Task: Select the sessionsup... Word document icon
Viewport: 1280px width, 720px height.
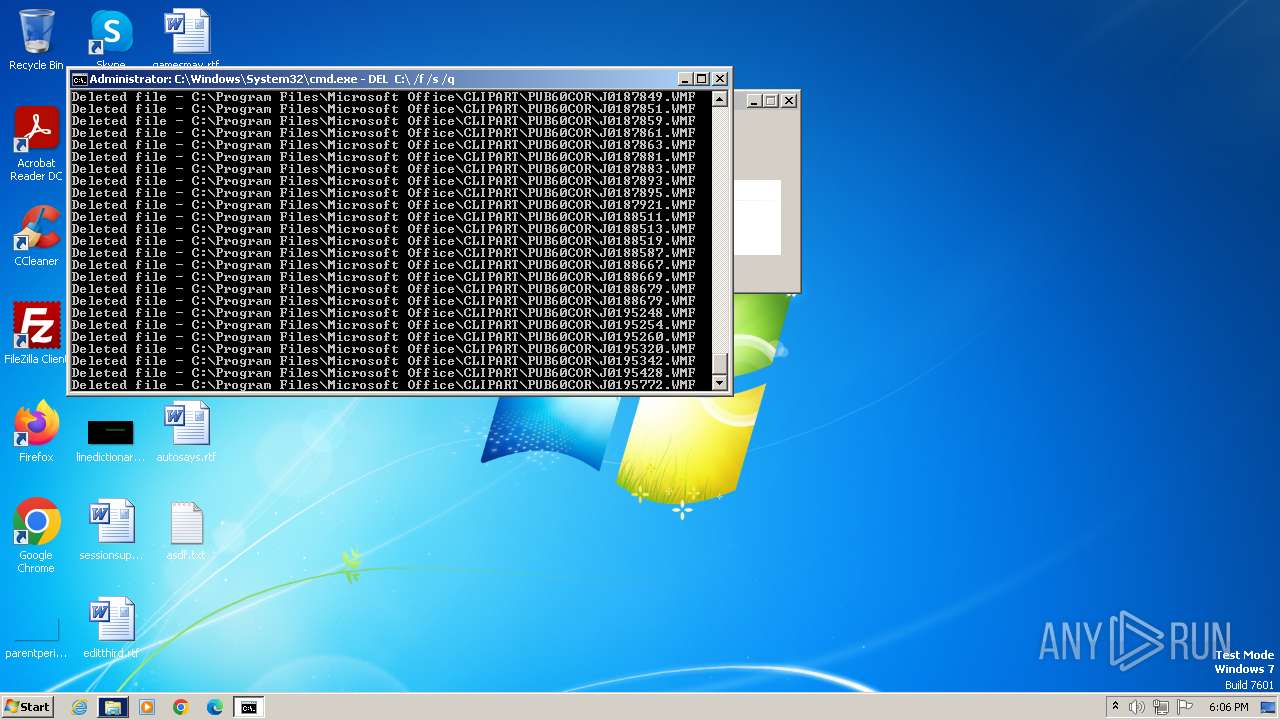Action: click(110, 528)
